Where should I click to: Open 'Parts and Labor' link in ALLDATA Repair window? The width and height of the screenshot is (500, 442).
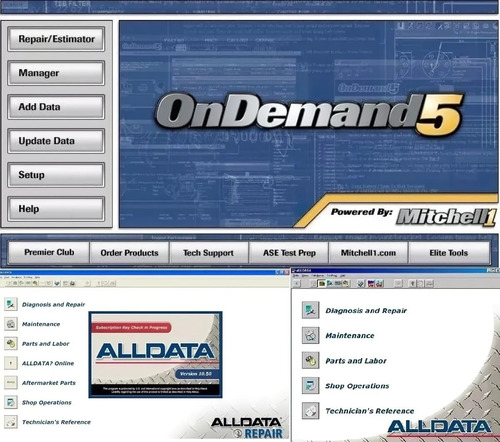(46, 344)
